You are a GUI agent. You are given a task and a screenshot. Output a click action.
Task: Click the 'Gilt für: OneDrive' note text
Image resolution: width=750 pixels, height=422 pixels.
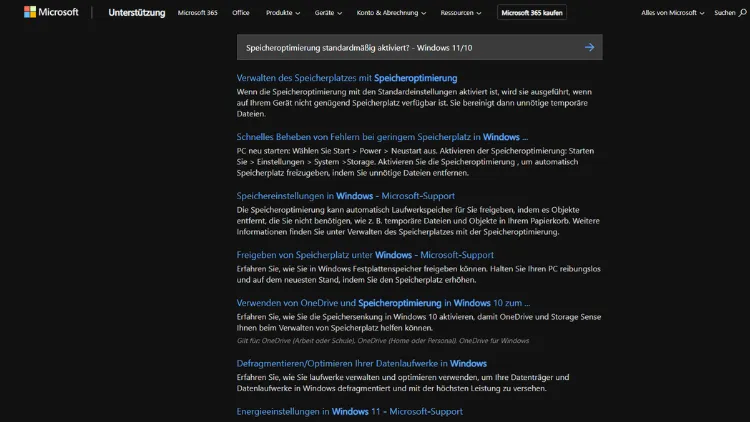tap(383, 341)
